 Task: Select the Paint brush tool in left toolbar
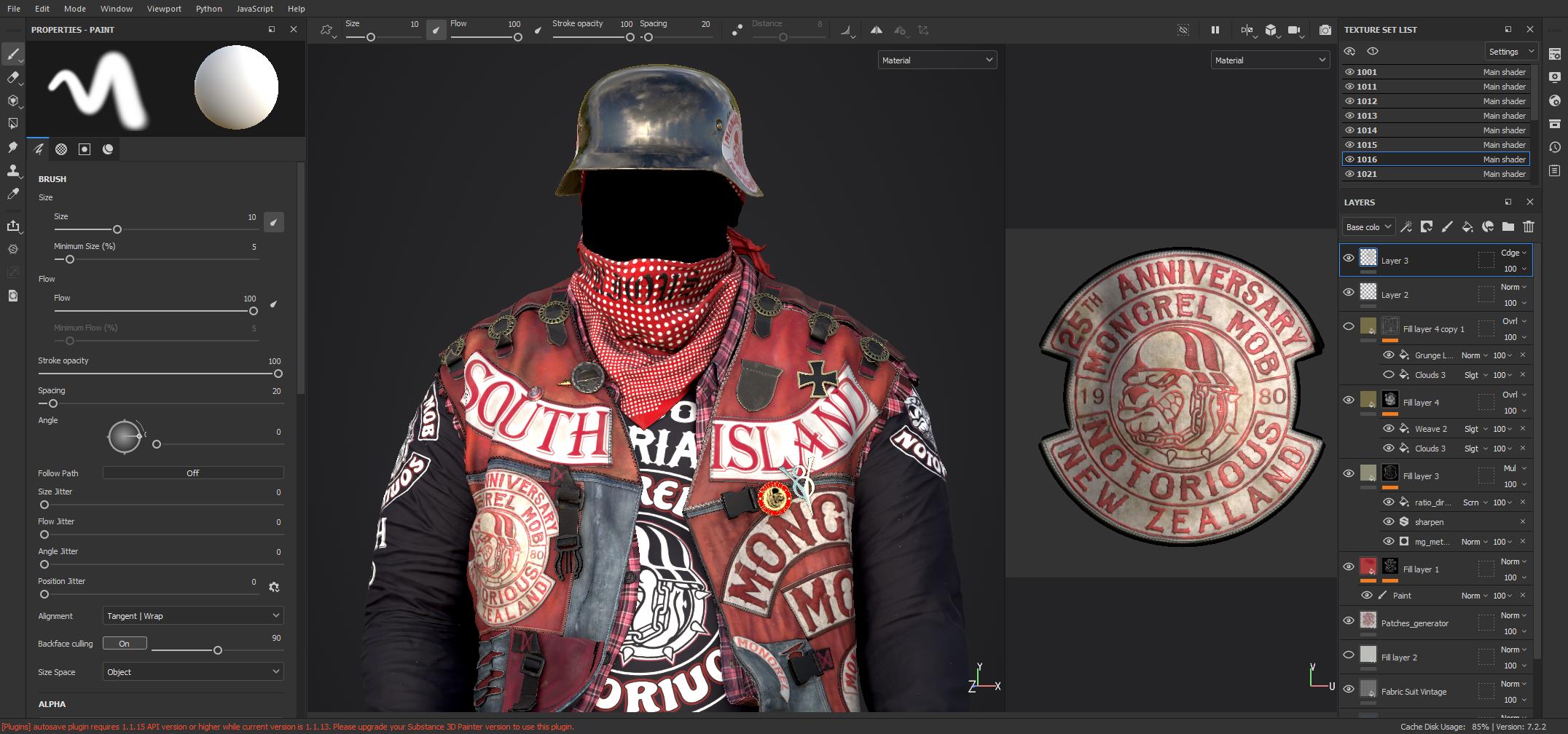tap(12, 55)
